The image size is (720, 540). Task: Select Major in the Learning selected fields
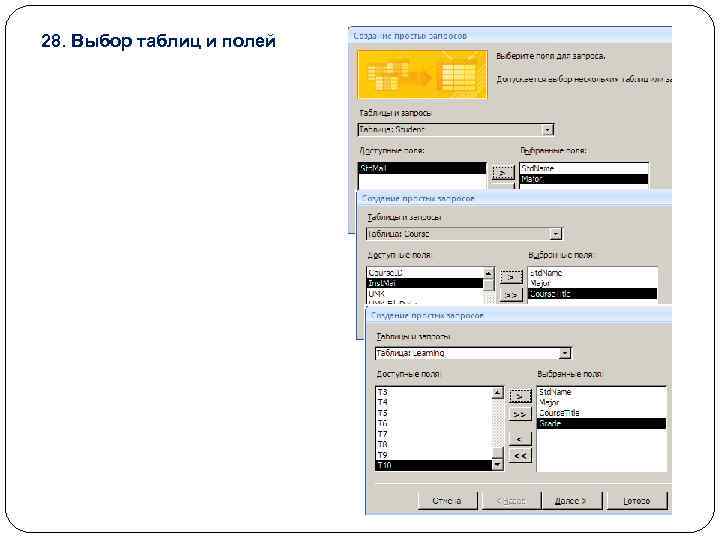click(602, 402)
